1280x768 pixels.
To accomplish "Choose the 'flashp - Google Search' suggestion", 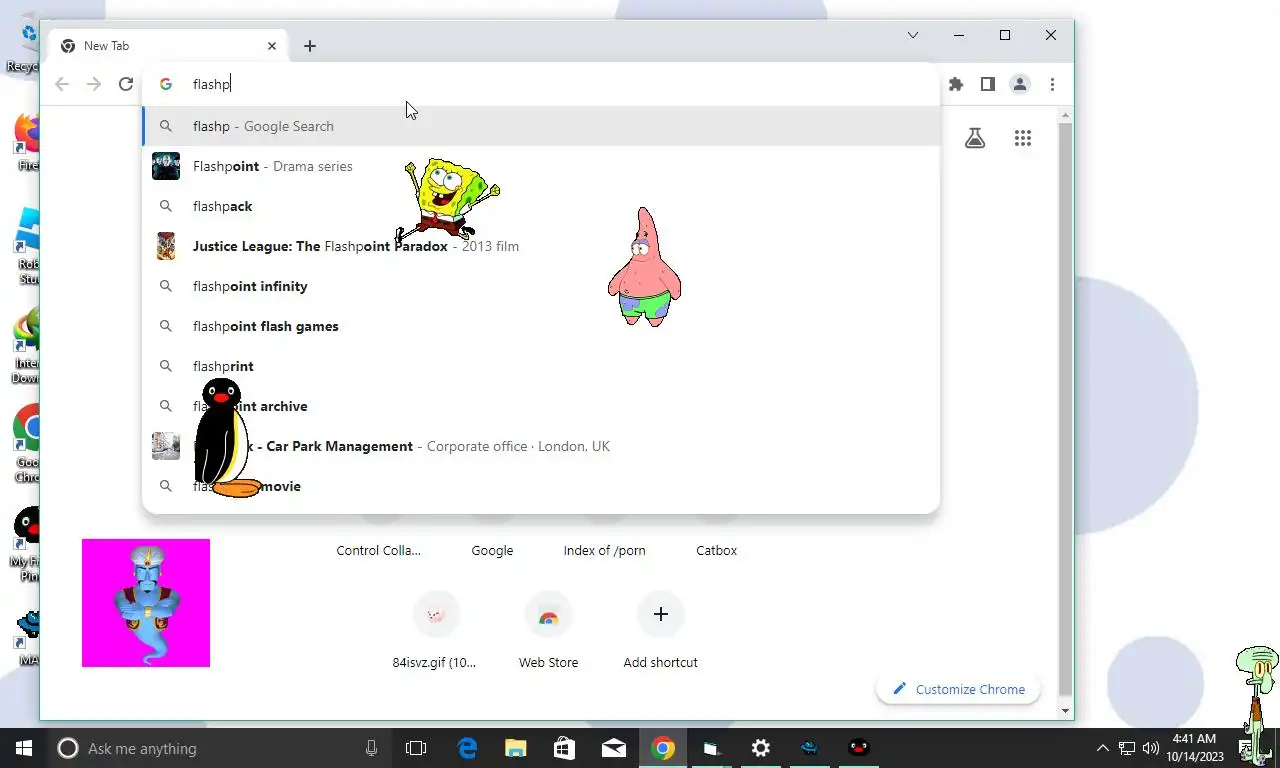I will (x=541, y=126).
